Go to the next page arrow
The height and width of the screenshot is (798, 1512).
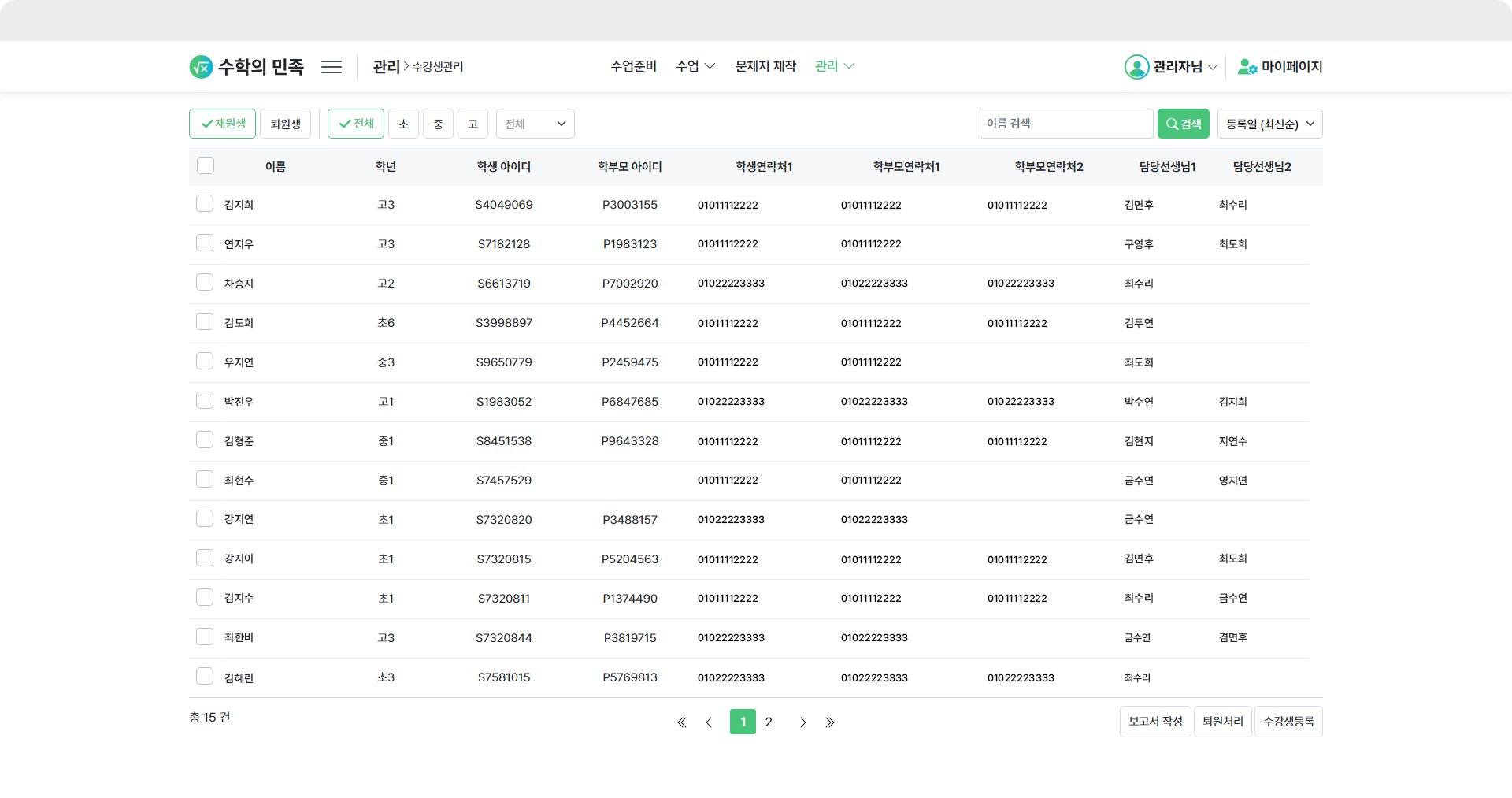pyautogui.click(x=802, y=722)
